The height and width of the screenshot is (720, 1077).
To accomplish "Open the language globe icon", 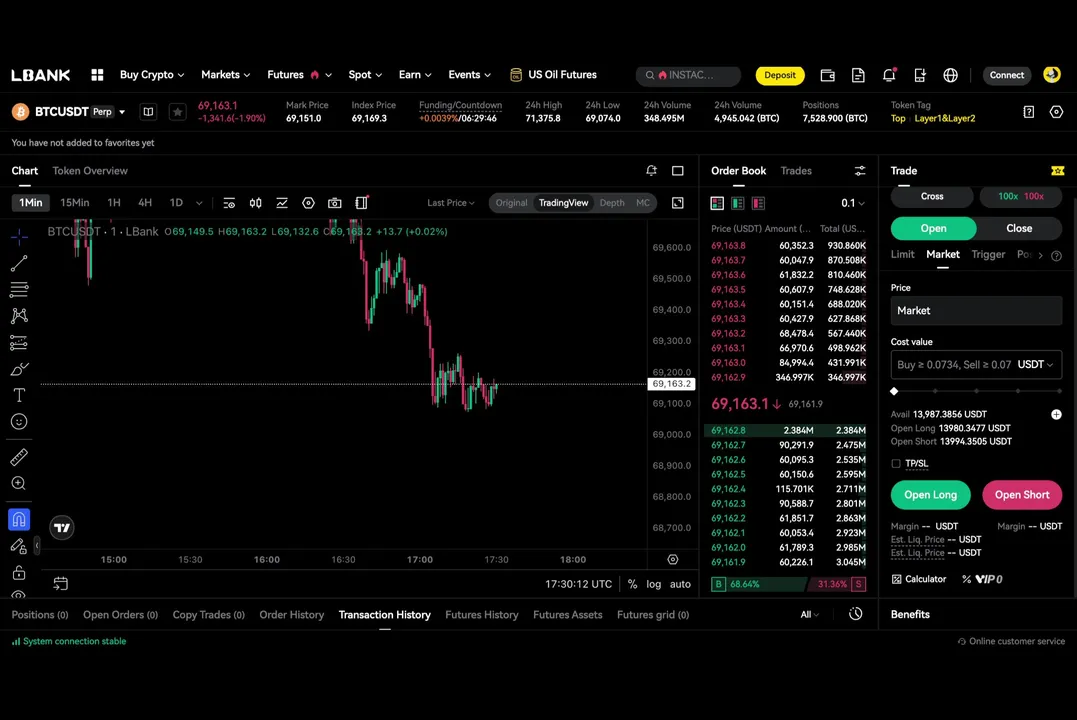I will tap(950, 75).
